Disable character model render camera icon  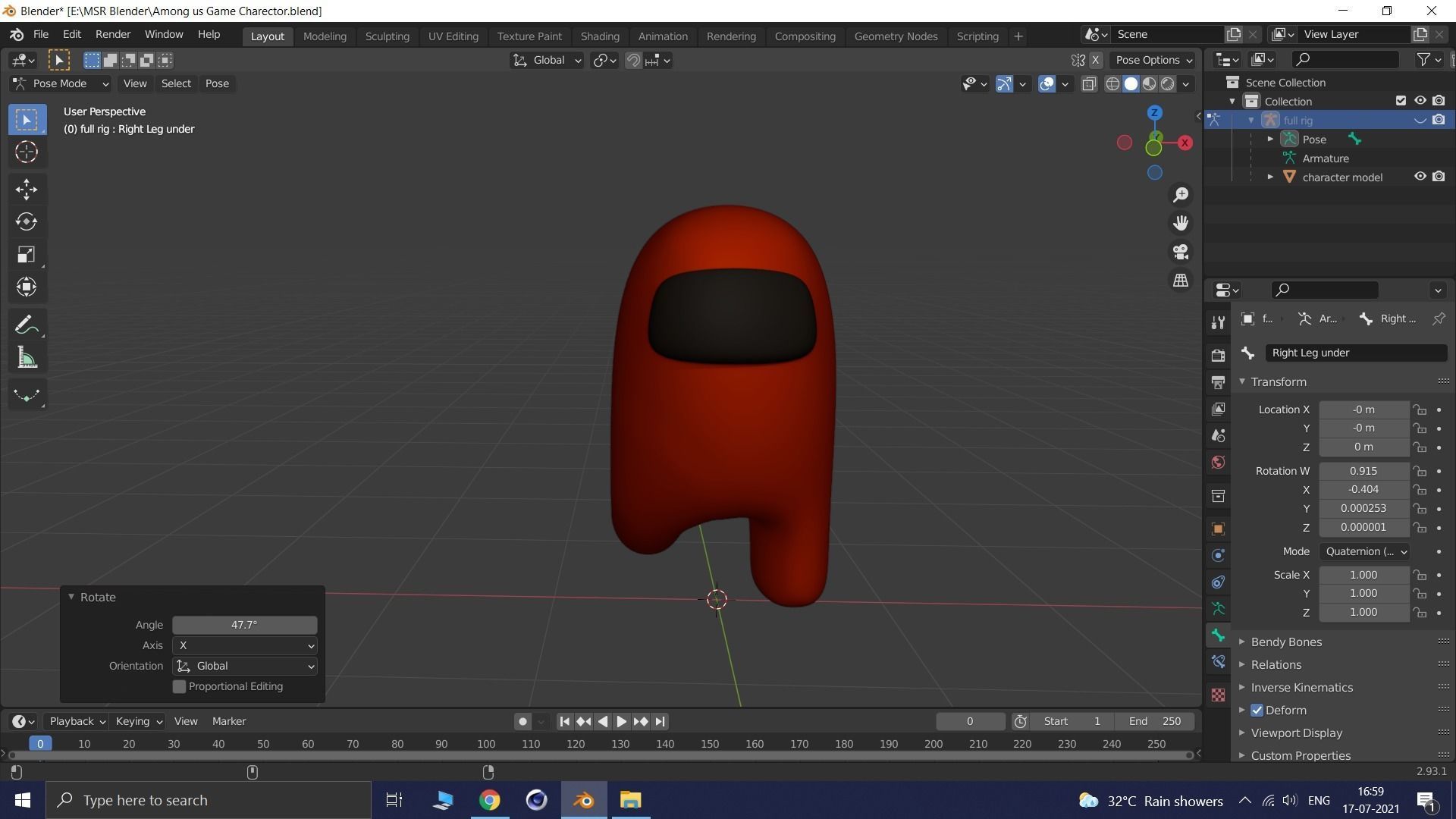1439,177
